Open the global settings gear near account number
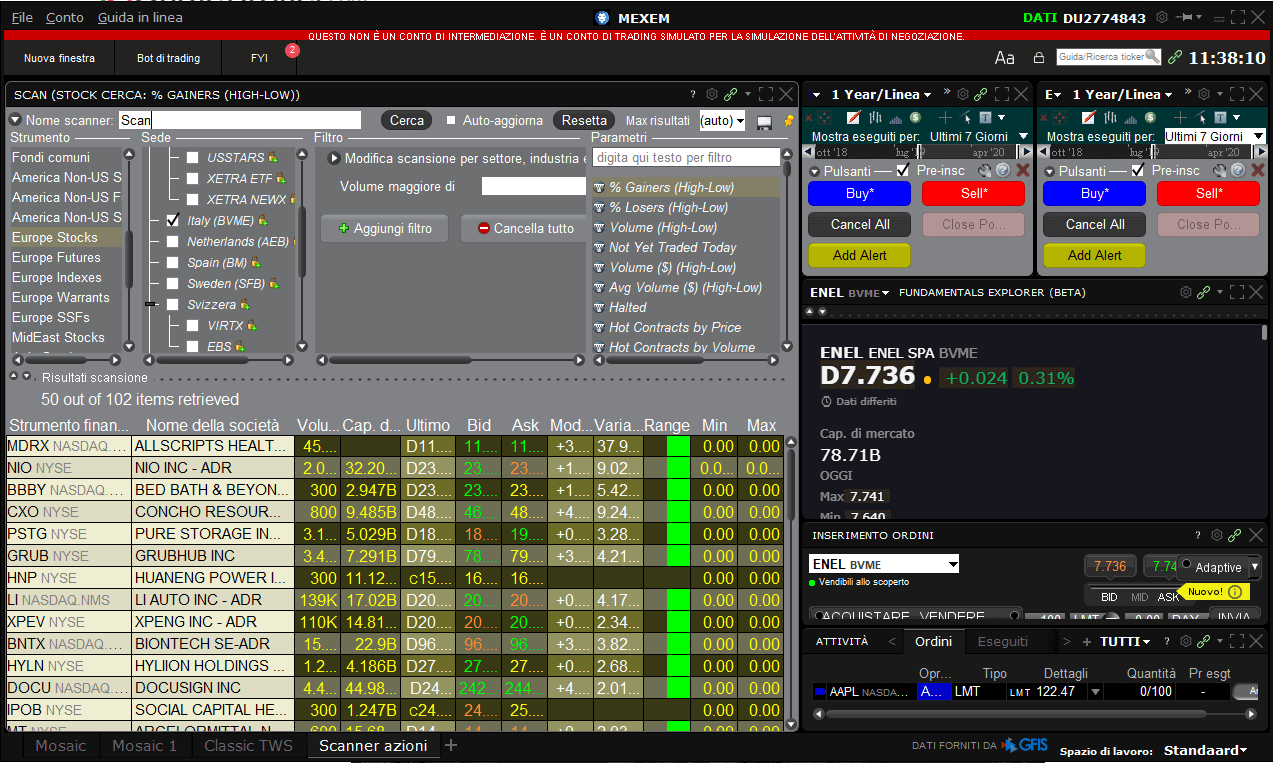 click(1162, 17)
